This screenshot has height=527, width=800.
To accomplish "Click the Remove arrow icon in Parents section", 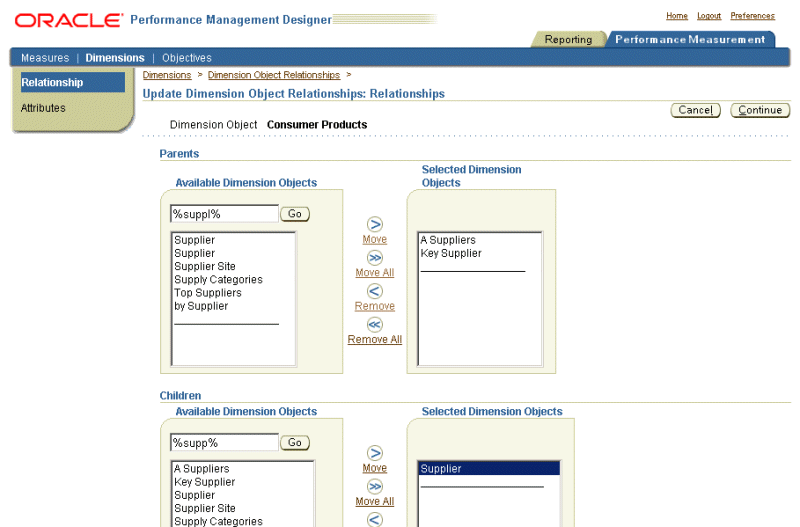I will point(375,291).
